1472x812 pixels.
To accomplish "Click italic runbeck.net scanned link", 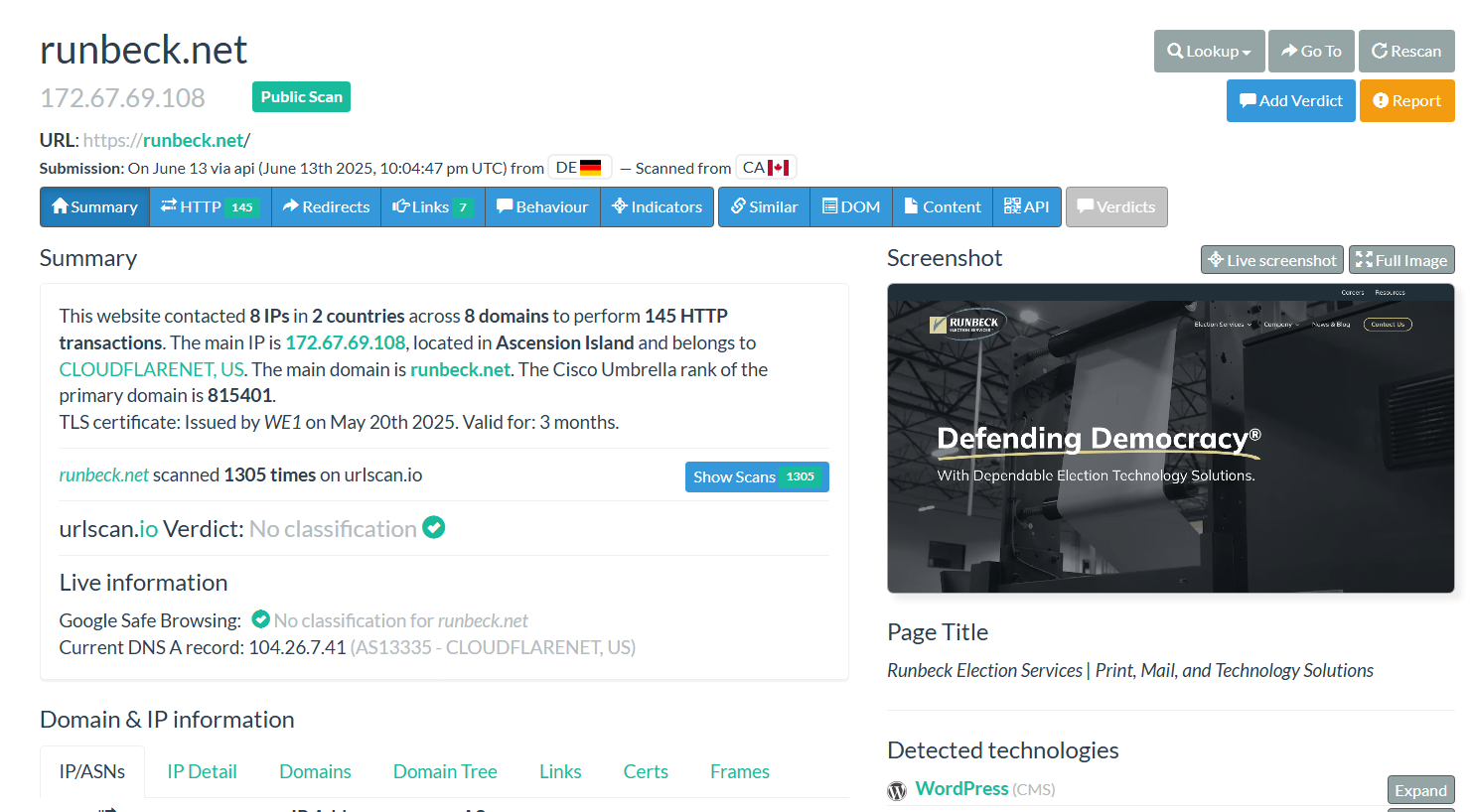I will click(x=103, y=474).
